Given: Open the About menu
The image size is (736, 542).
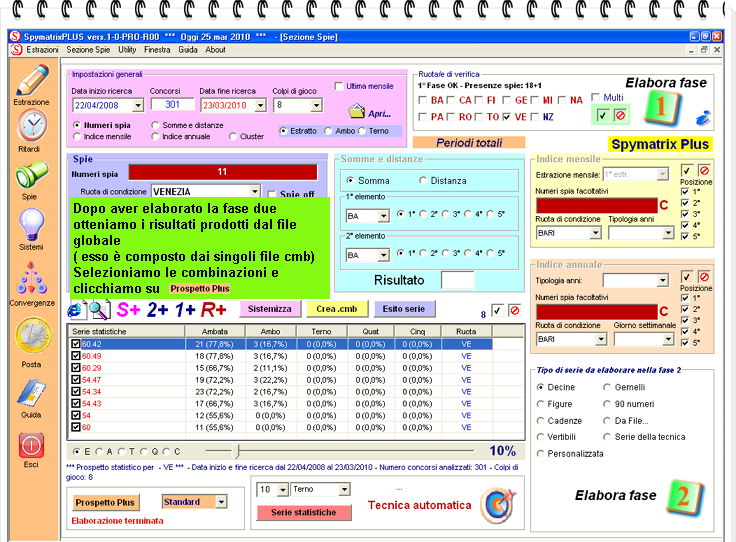Looking at the screenshot, I should pyautogui.click(x=215, y=50).
